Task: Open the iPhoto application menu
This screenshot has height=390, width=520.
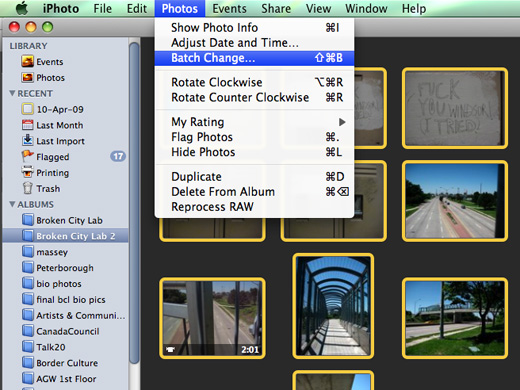Action: pyautogui.click(x=61, y=8)
